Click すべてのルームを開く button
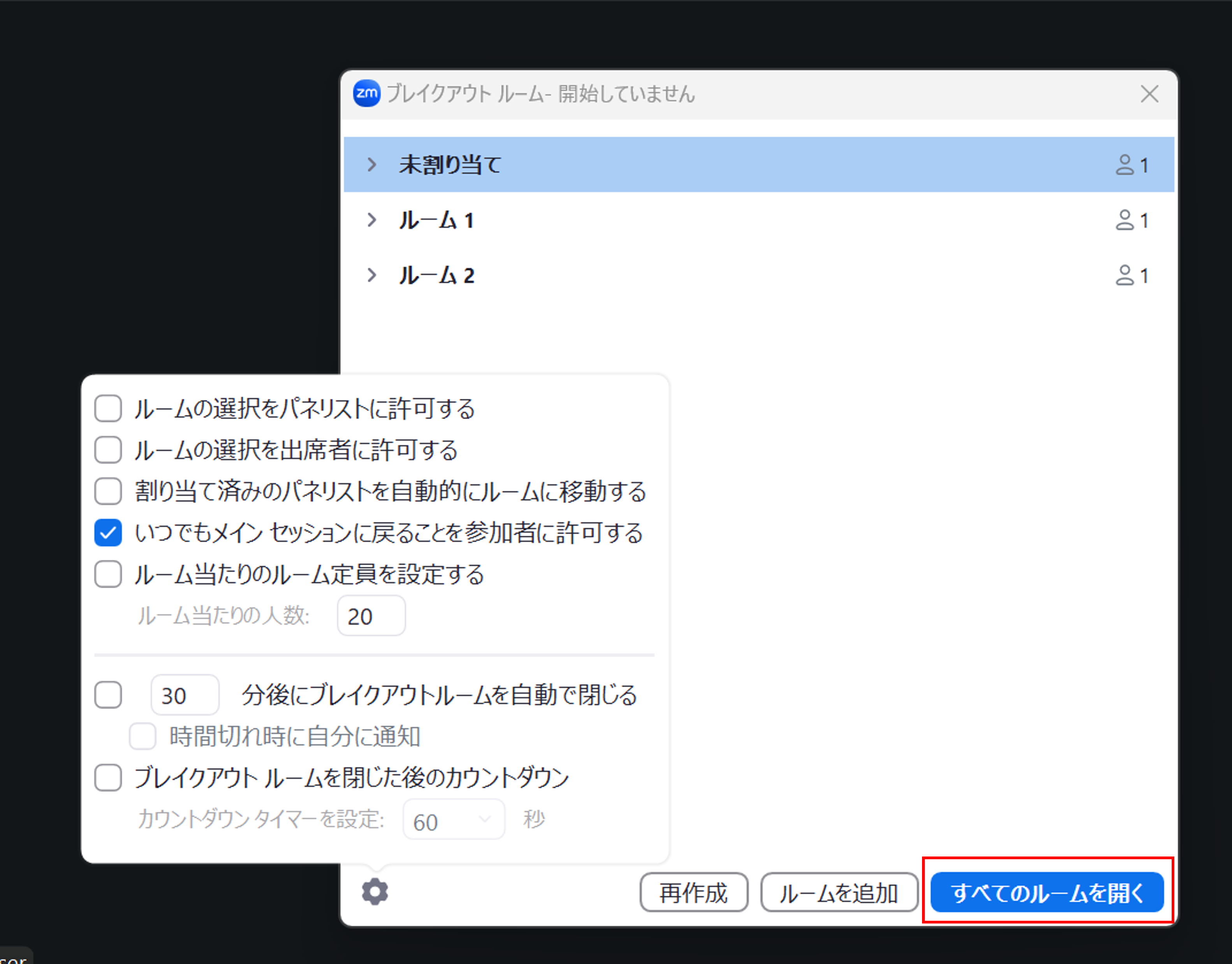 click(1047, 892)
